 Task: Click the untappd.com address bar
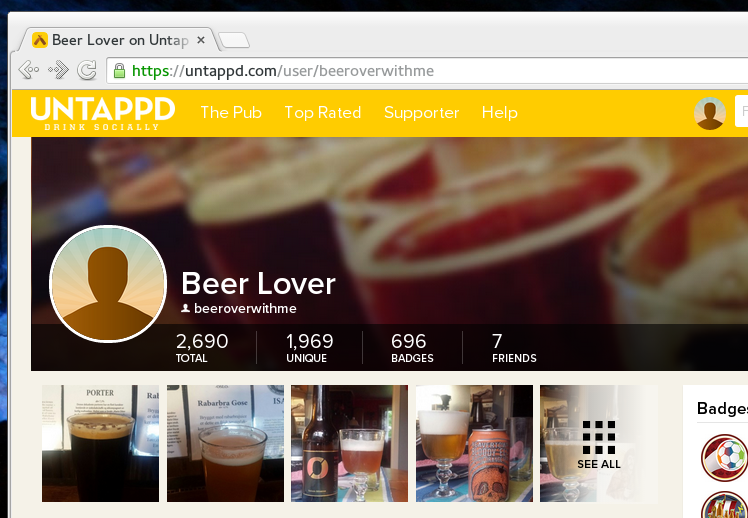point(427,71)
